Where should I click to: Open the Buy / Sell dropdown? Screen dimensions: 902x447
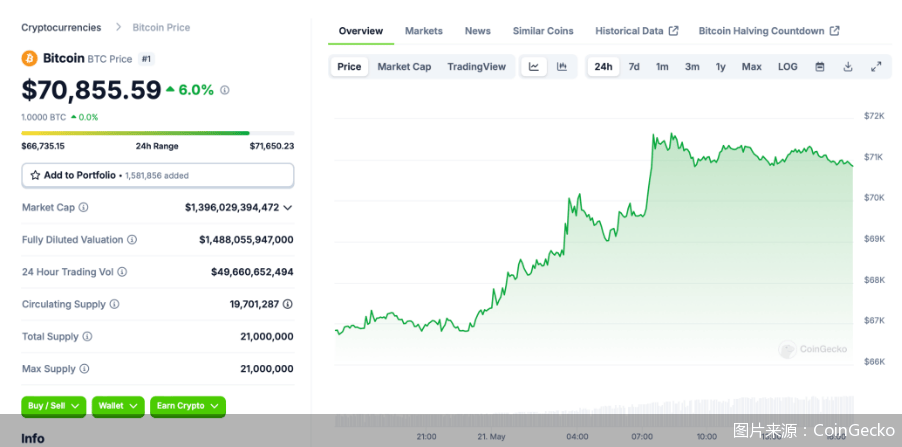coord(53,406)
